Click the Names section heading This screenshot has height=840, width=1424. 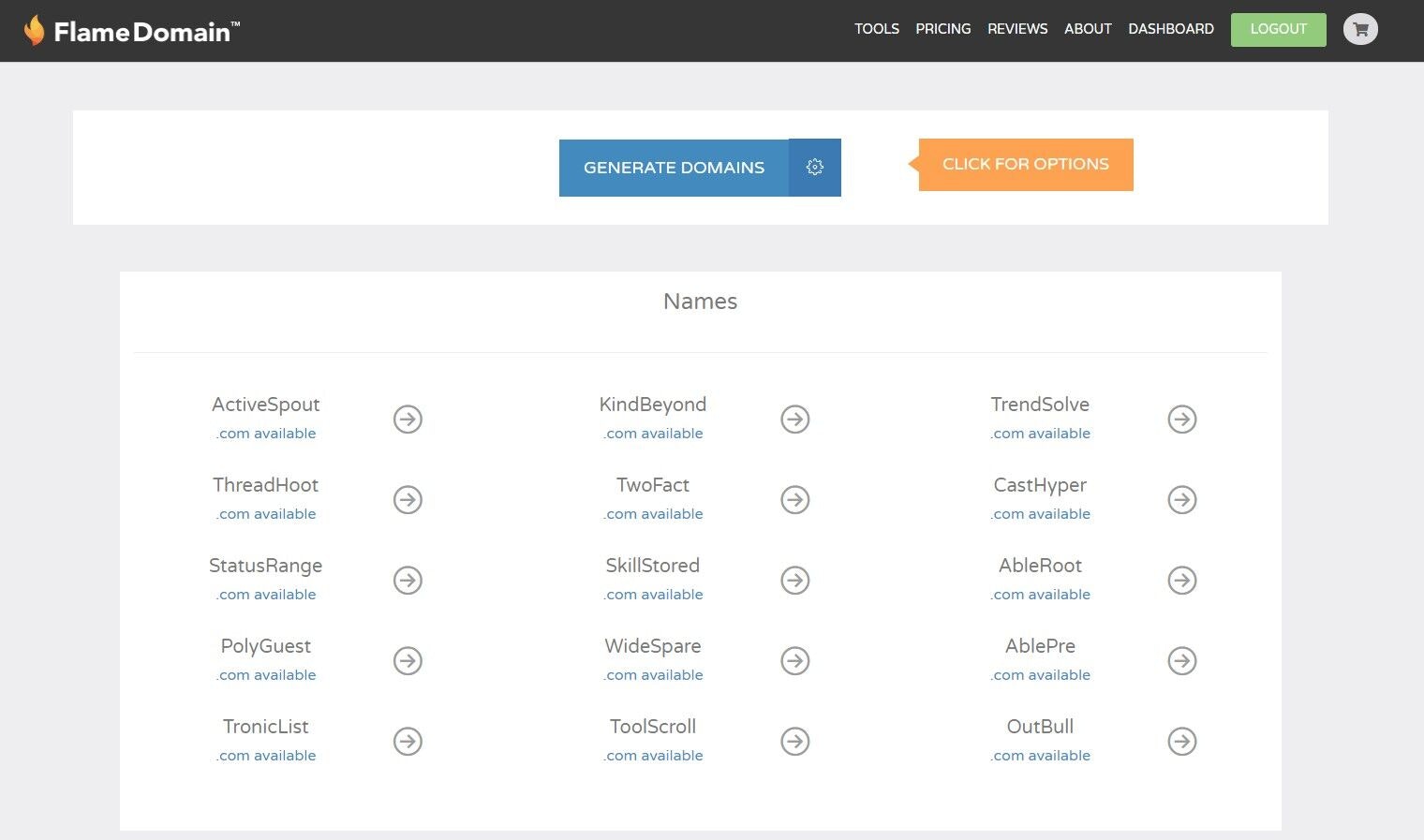coord(700,302)
